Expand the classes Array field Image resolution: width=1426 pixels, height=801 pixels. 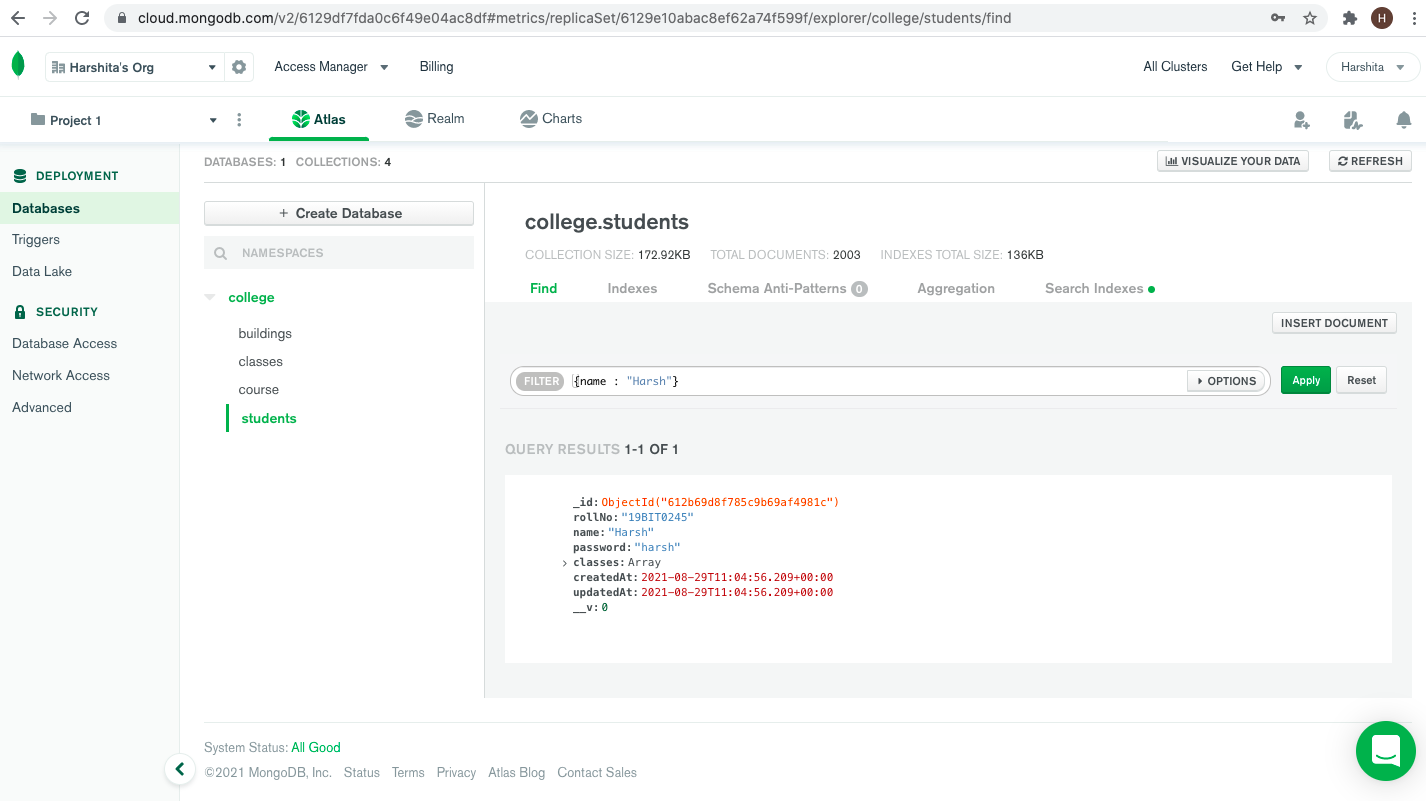(x=565, y=562)
